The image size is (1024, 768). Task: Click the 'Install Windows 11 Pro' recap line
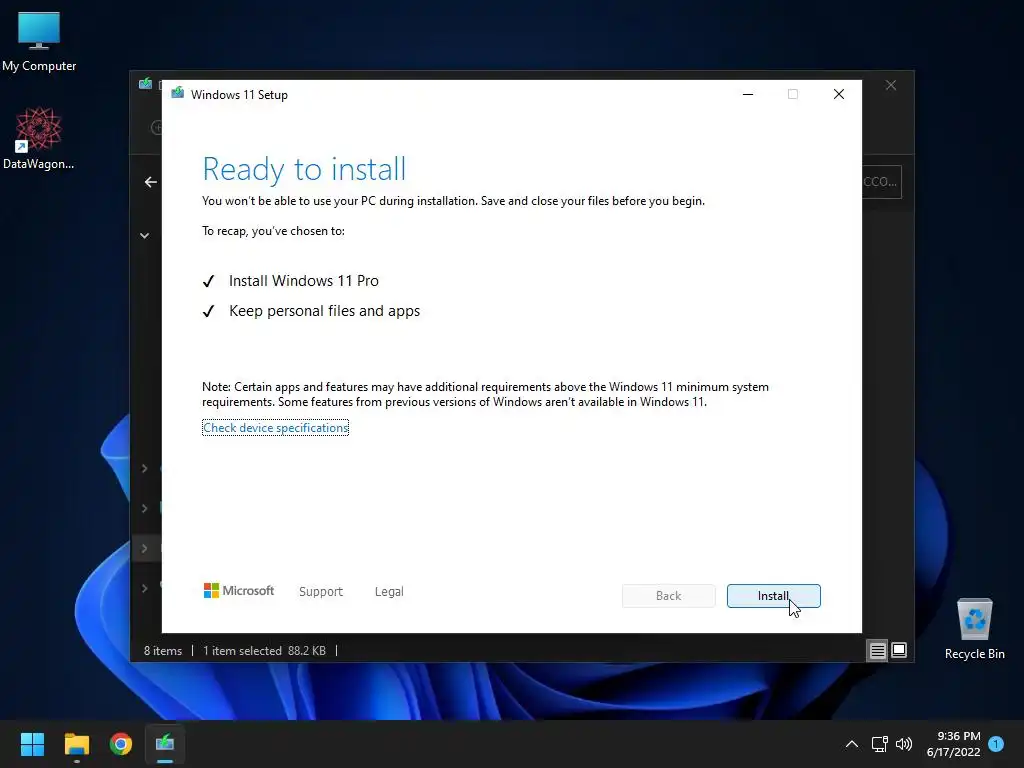coord(304,281)
